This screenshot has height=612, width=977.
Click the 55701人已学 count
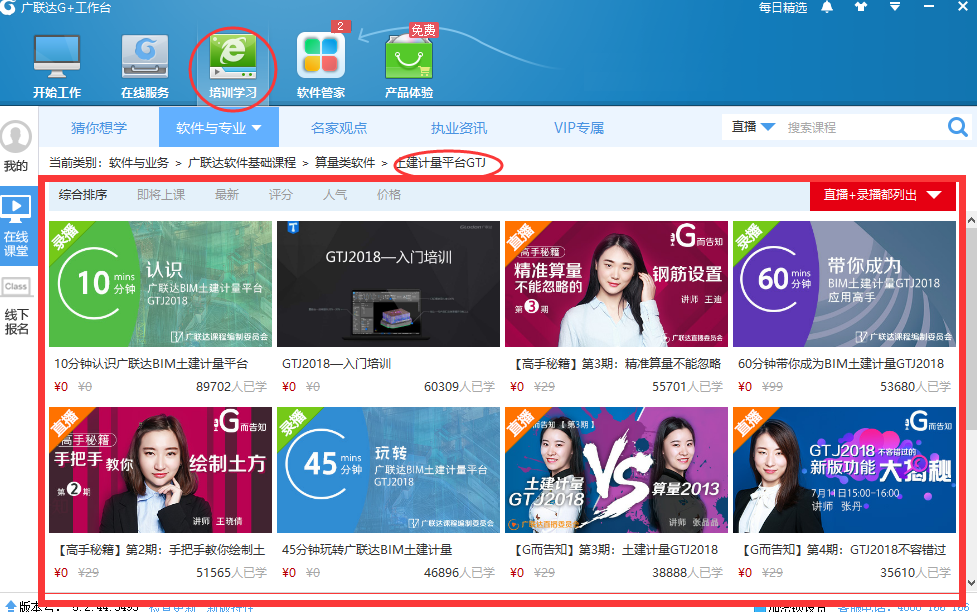coord(687,386)
